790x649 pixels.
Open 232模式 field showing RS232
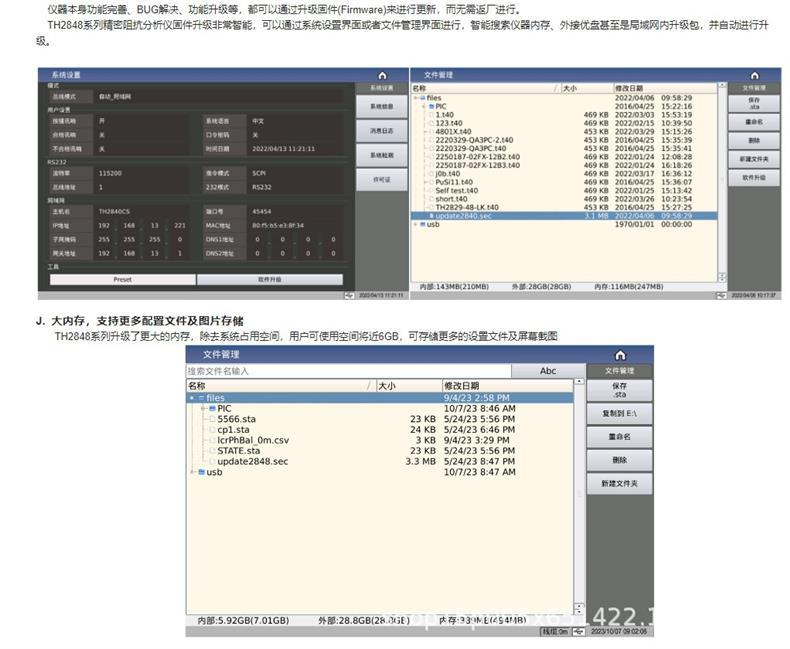tap(295, 187)
